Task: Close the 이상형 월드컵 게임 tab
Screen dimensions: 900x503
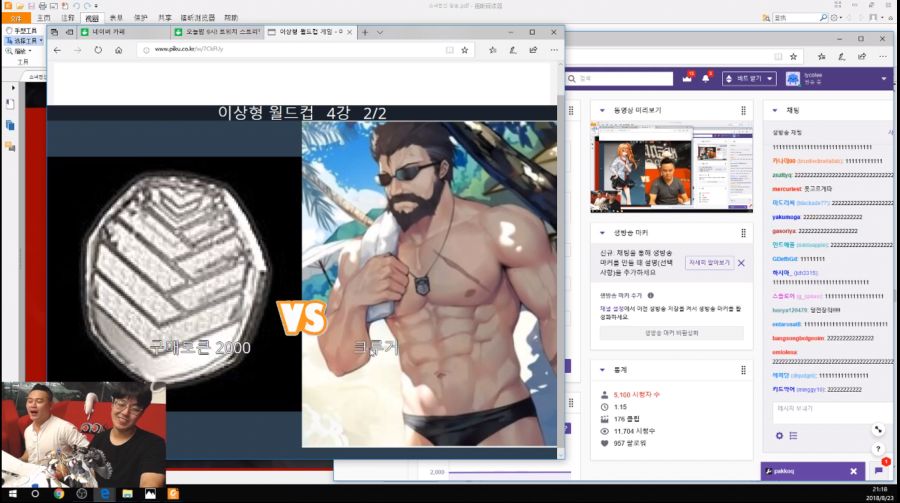Action: pos(350,32)
